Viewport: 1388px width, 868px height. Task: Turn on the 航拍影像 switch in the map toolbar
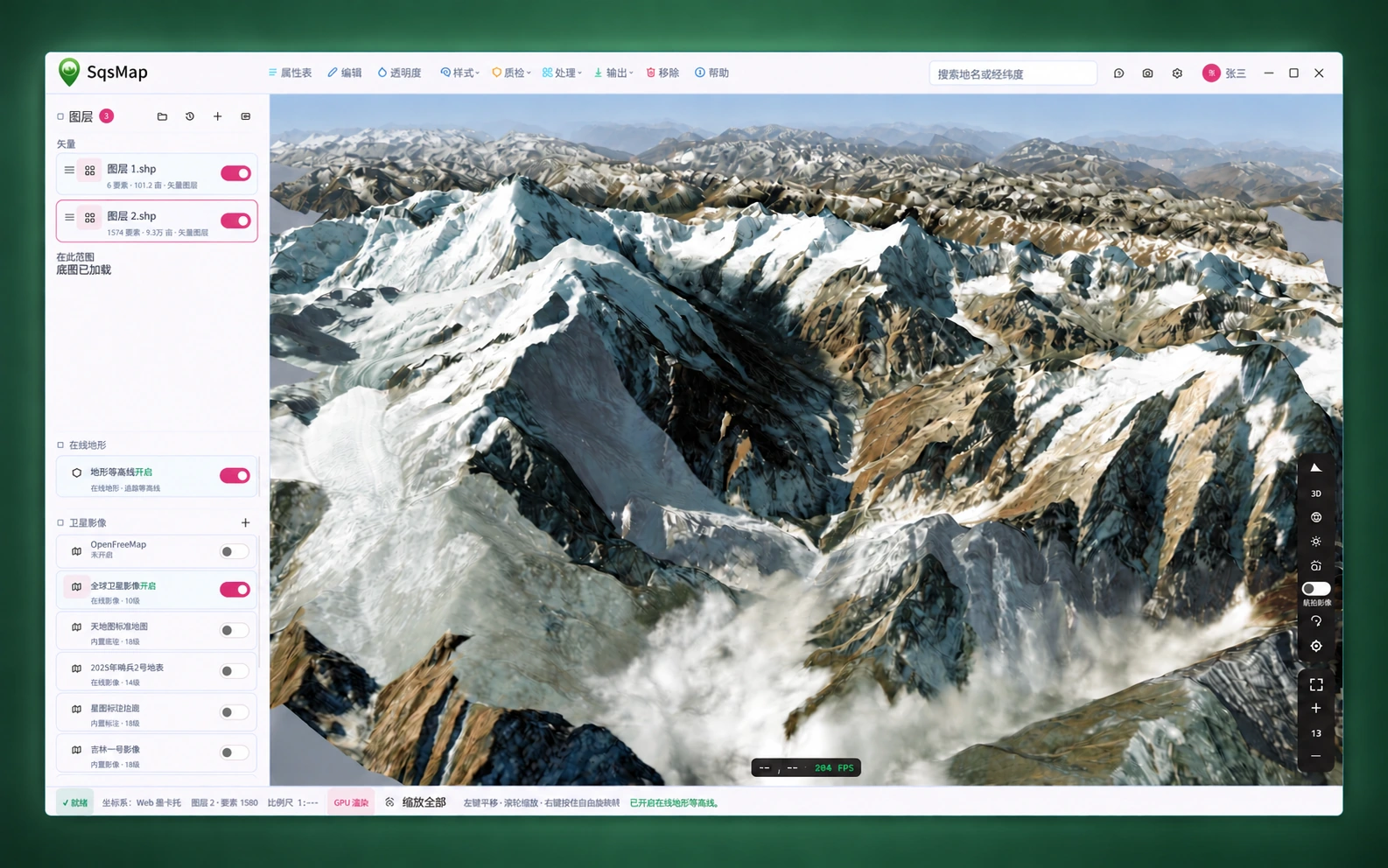click(1315, 589)
